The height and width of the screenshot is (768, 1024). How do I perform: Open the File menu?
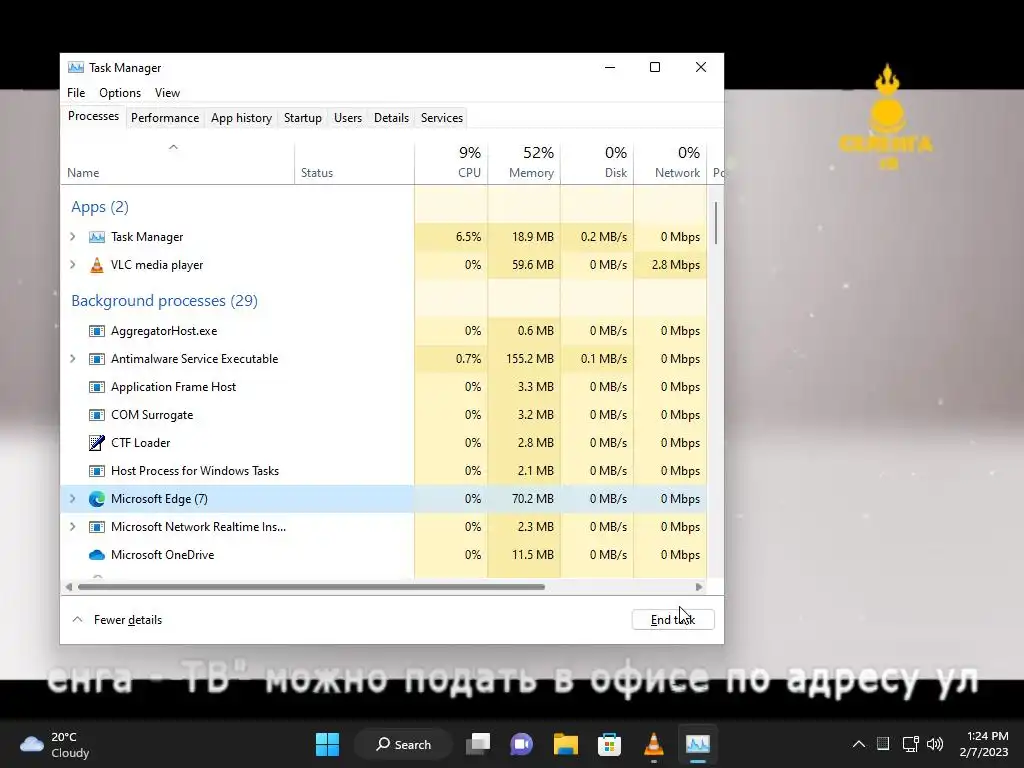coord(76,93)
